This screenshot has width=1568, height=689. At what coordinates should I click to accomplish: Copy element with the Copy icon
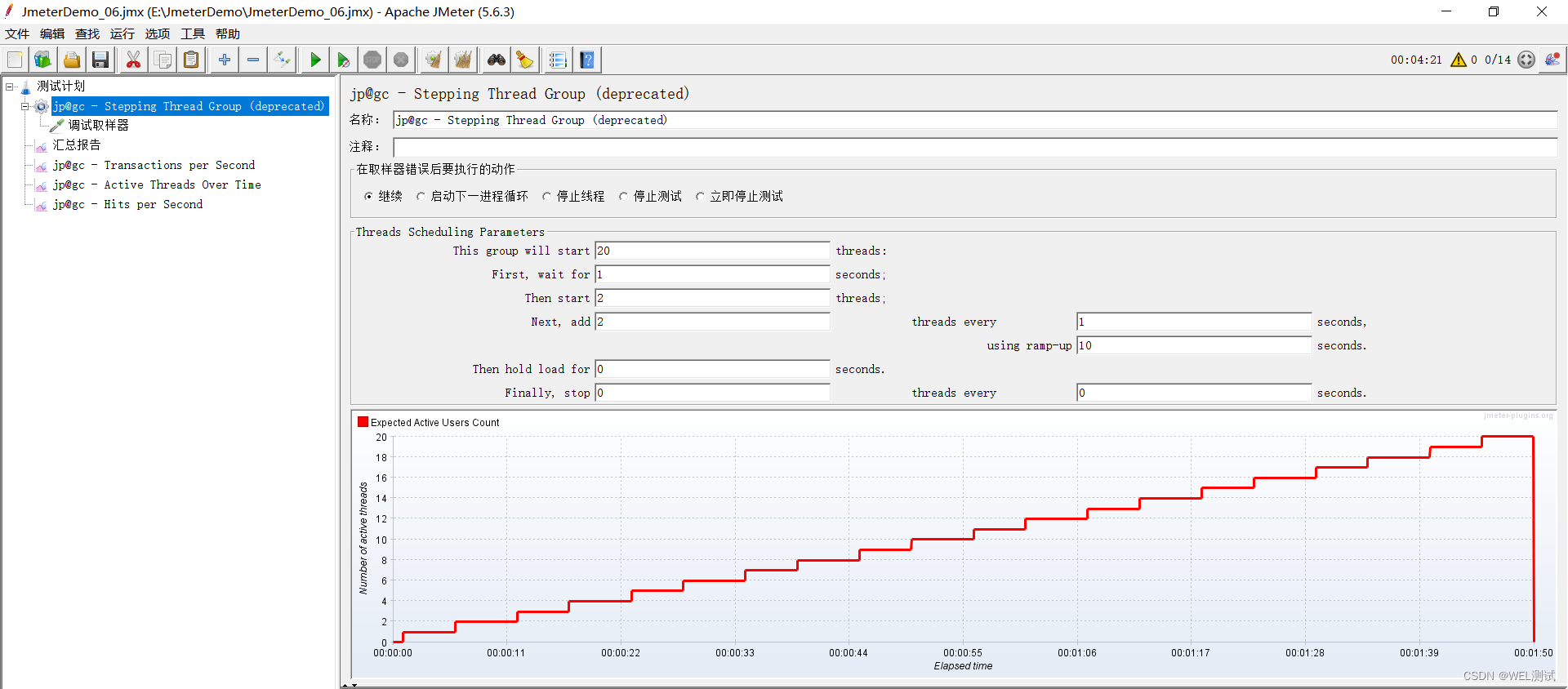coord(163,60)
